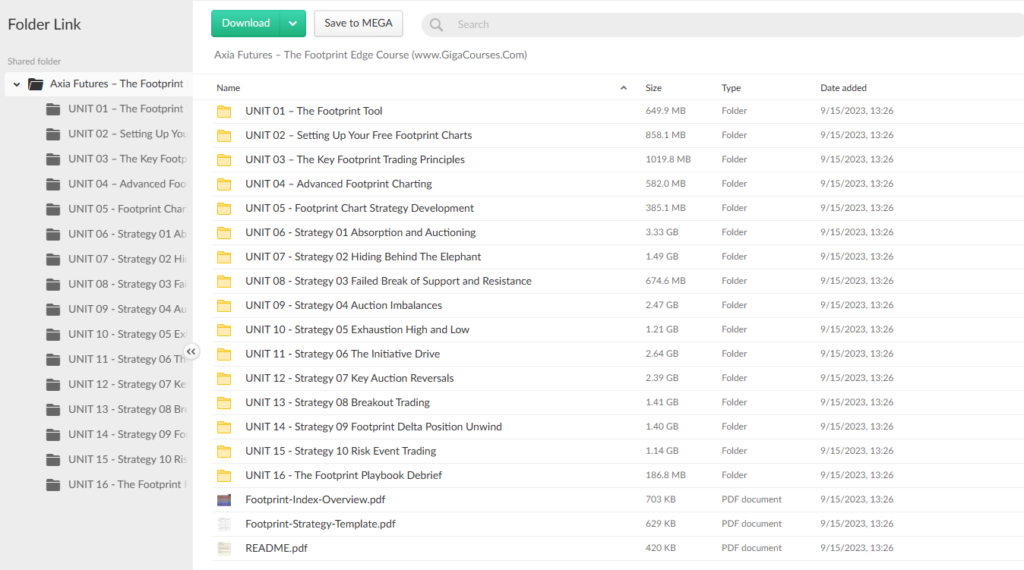The width and height of the screenshot is (1024, 570).
Task: Click folder icon of UNIT 10 row
Action: tap(224, 330)
